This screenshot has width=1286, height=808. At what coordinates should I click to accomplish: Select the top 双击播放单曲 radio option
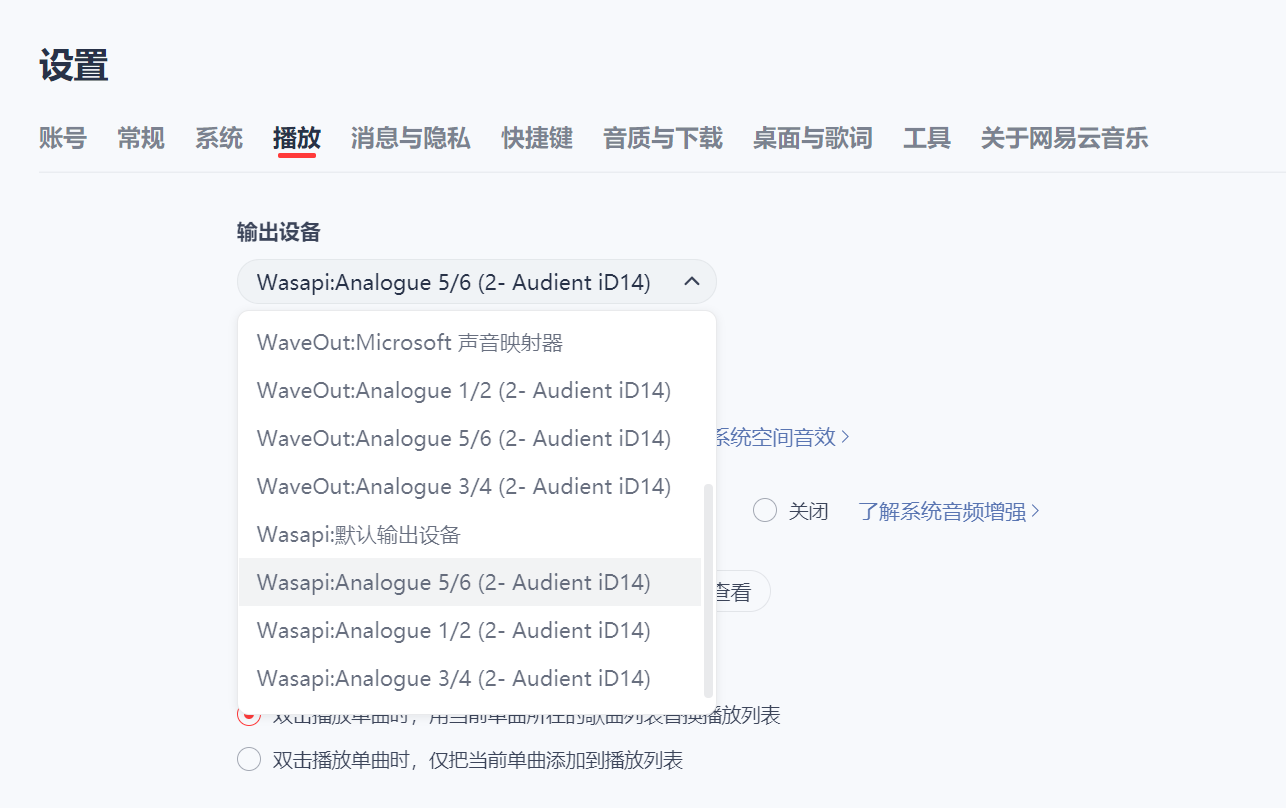coord(248,715)
